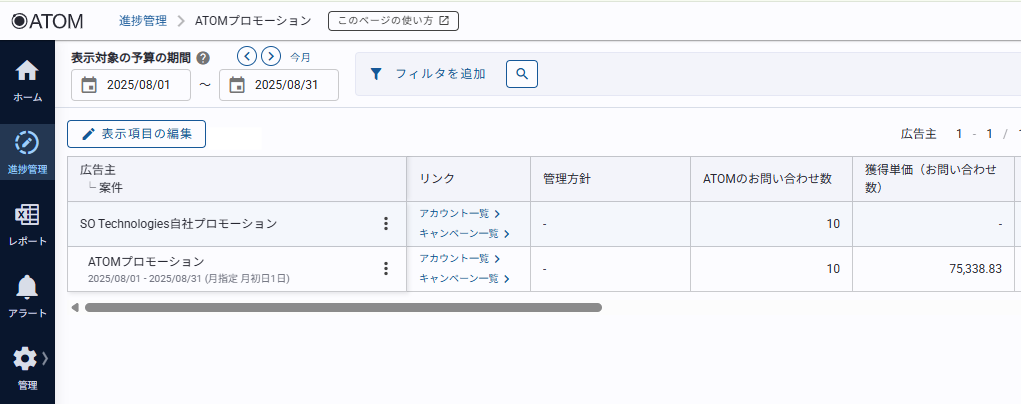Image resolution: width=1021 pixels, height=404 pixels.
Task: Open アカウント一覧 link for ATOMプロモーション
Action: point(459,258)
